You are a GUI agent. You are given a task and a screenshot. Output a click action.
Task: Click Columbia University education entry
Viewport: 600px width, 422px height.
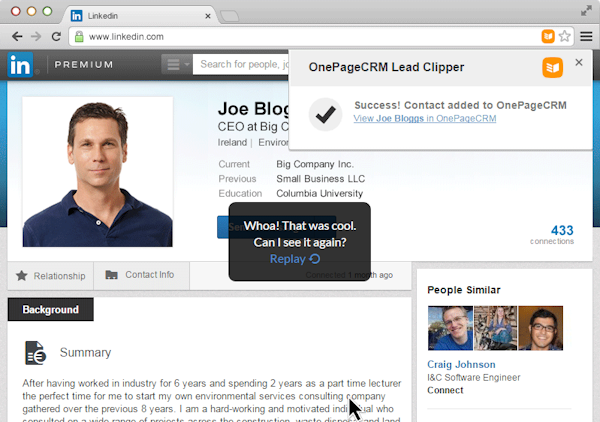pos(320,193)
